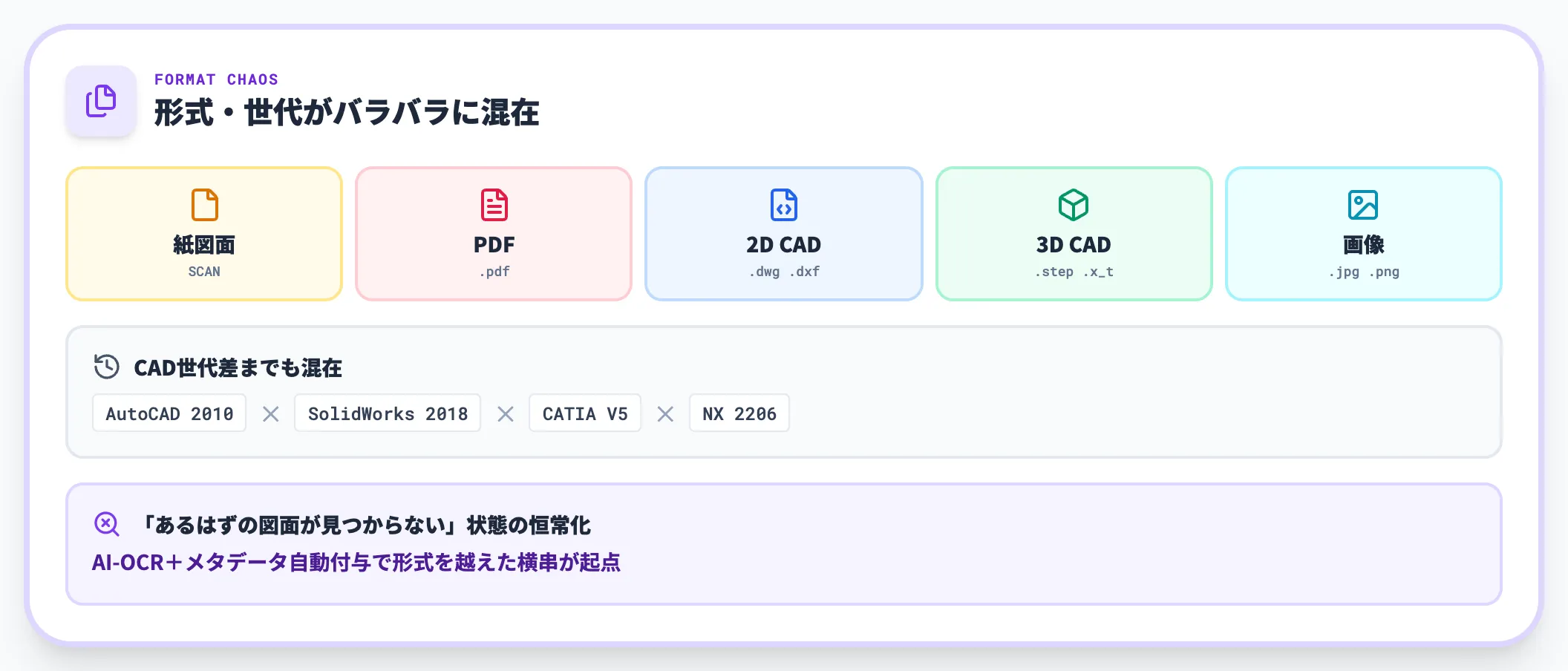1568x671 pixels.
Task: Select the 2D CAD format card
Action: tap(783, 234)
